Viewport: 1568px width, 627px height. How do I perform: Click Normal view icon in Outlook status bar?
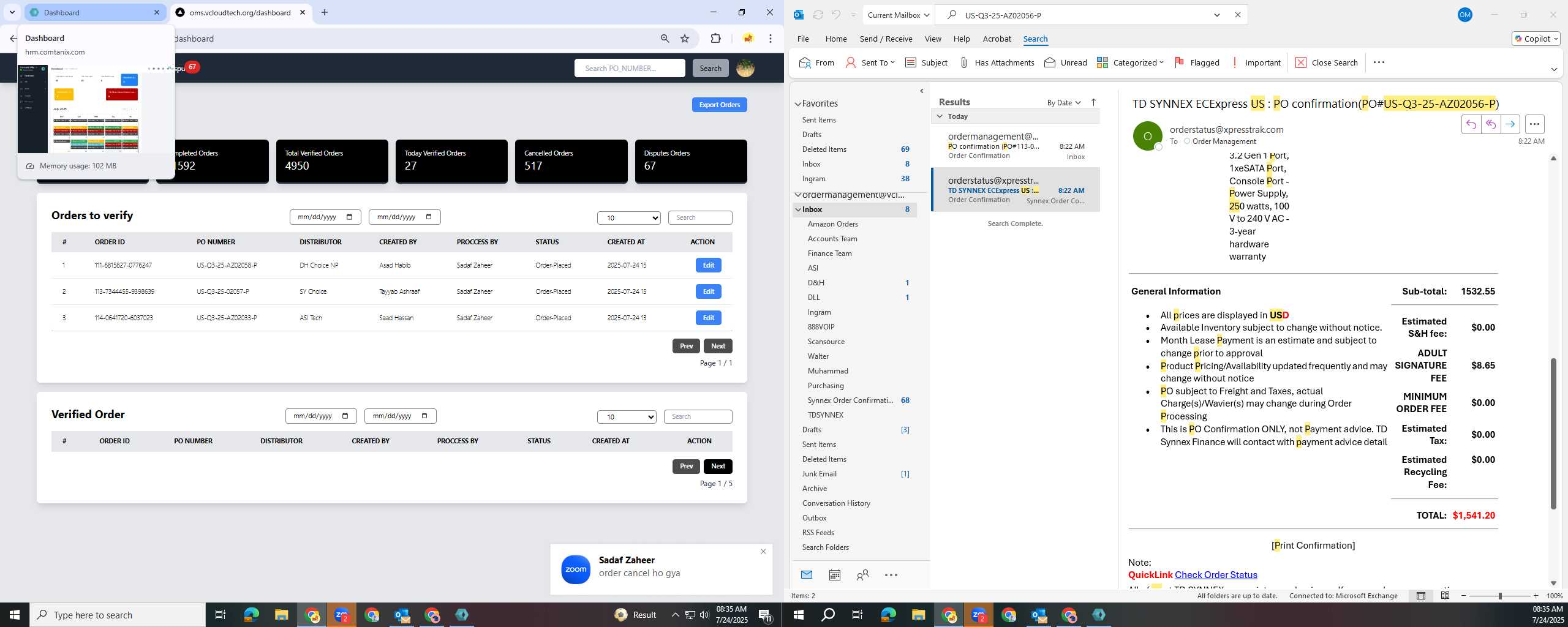[x=1421, y=596]
